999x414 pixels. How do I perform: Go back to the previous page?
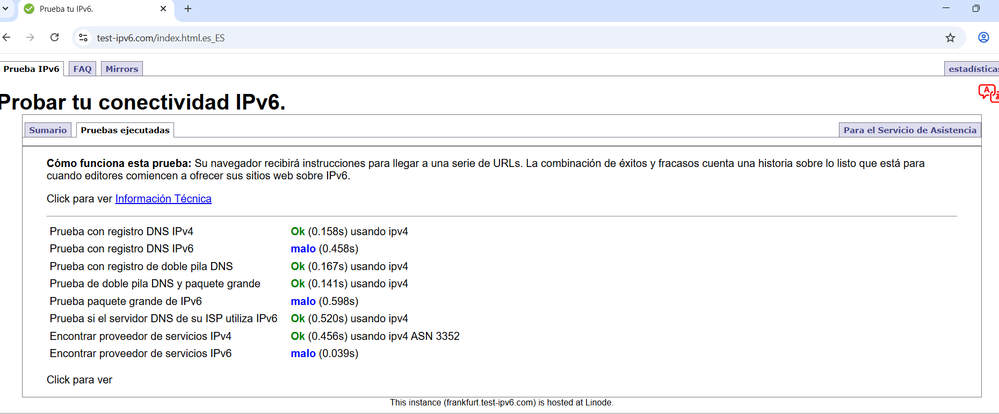pyautogui.click(x=8, y=37)
